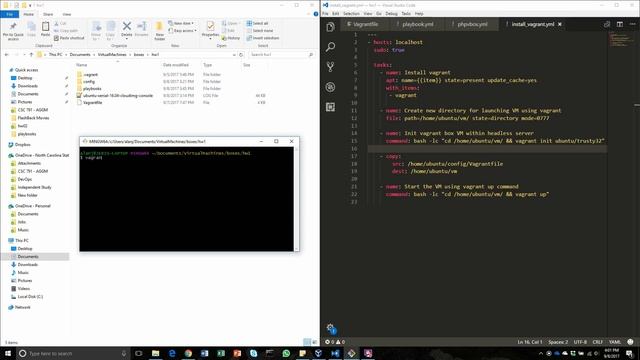Click Select all in the ribbon
This screenshot has width=640, height=360.
(258, 23)
